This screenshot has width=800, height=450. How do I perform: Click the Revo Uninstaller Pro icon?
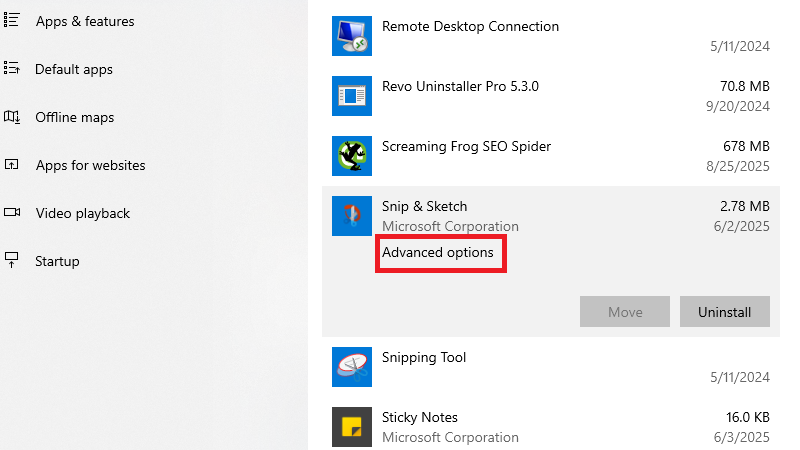pos(352,96)
